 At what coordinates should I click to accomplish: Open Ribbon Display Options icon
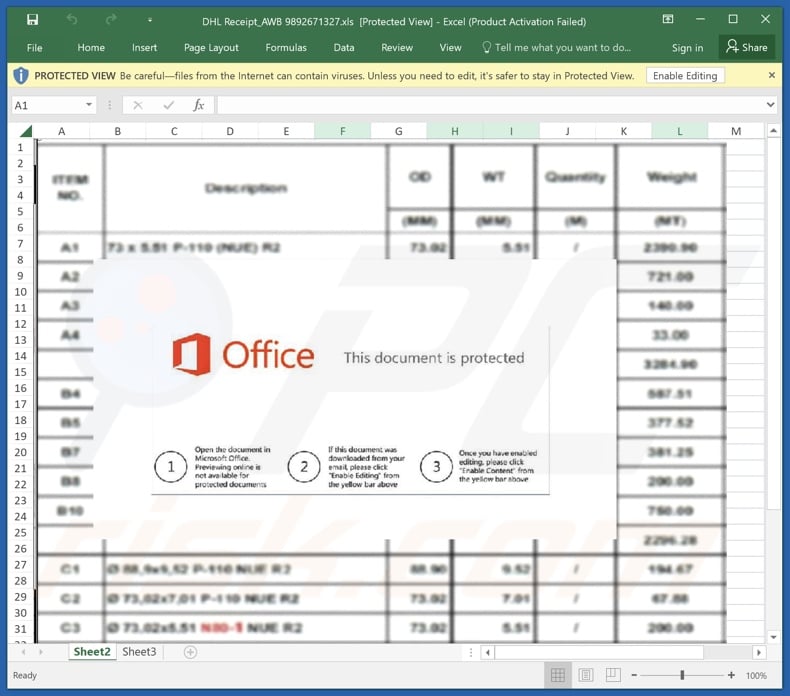click(x=668, y=19)
